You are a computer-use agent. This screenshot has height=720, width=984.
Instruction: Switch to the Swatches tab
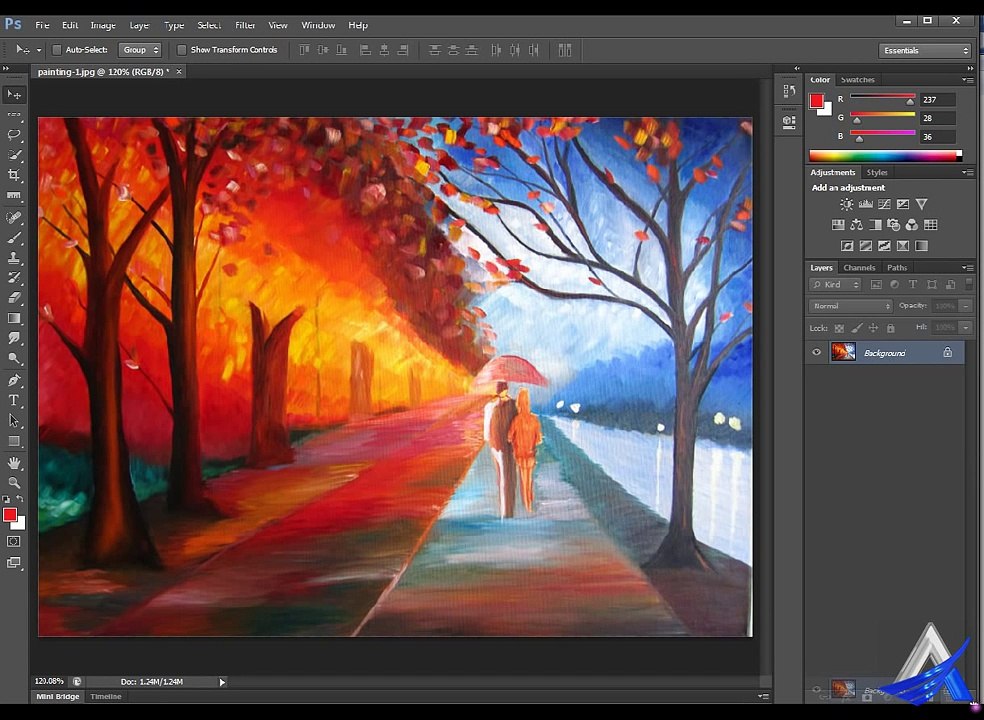pyautogui.click(x=857, y=80)
